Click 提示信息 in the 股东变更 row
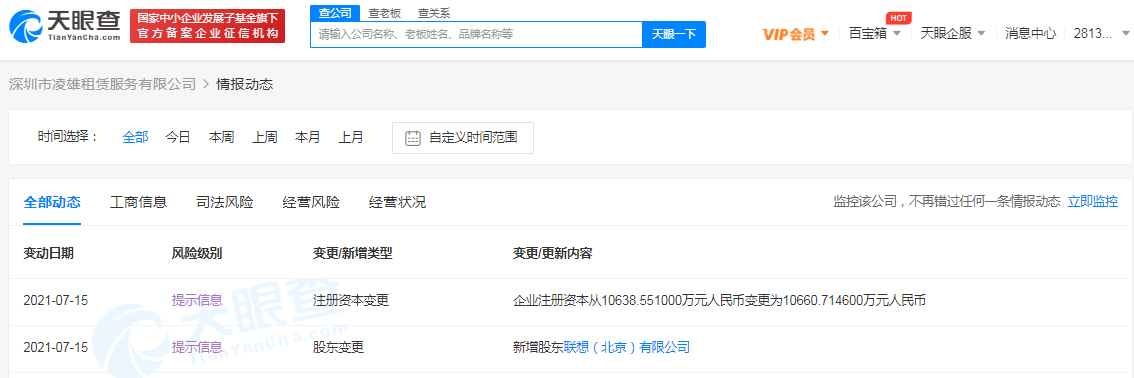 click(x=197, y=348)
